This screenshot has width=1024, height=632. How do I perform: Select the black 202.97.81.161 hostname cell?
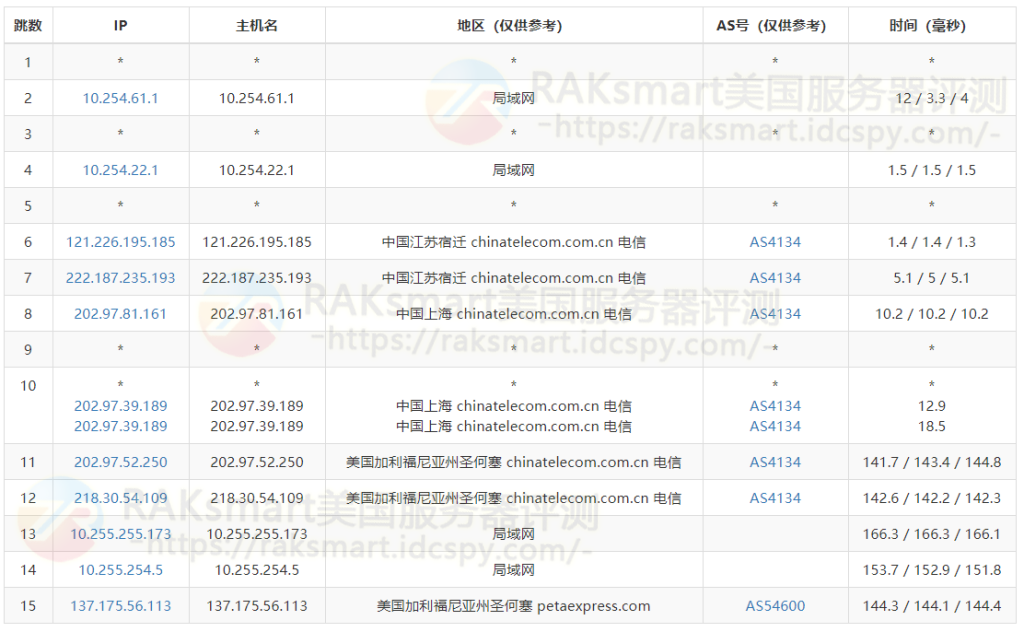pyautogui.click(x=257, y=313)
